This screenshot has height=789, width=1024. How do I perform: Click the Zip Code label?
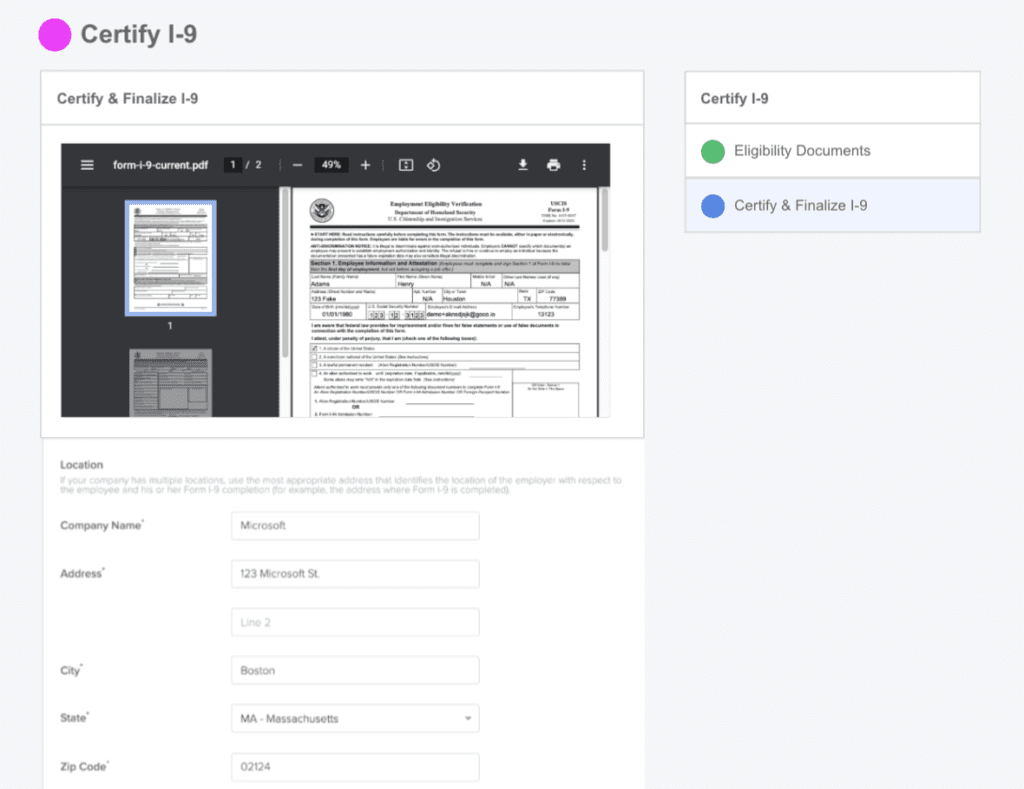[84, 767]
